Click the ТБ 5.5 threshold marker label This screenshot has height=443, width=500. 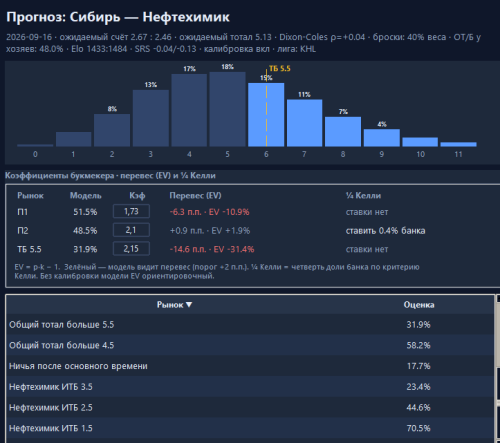point(280,69)
